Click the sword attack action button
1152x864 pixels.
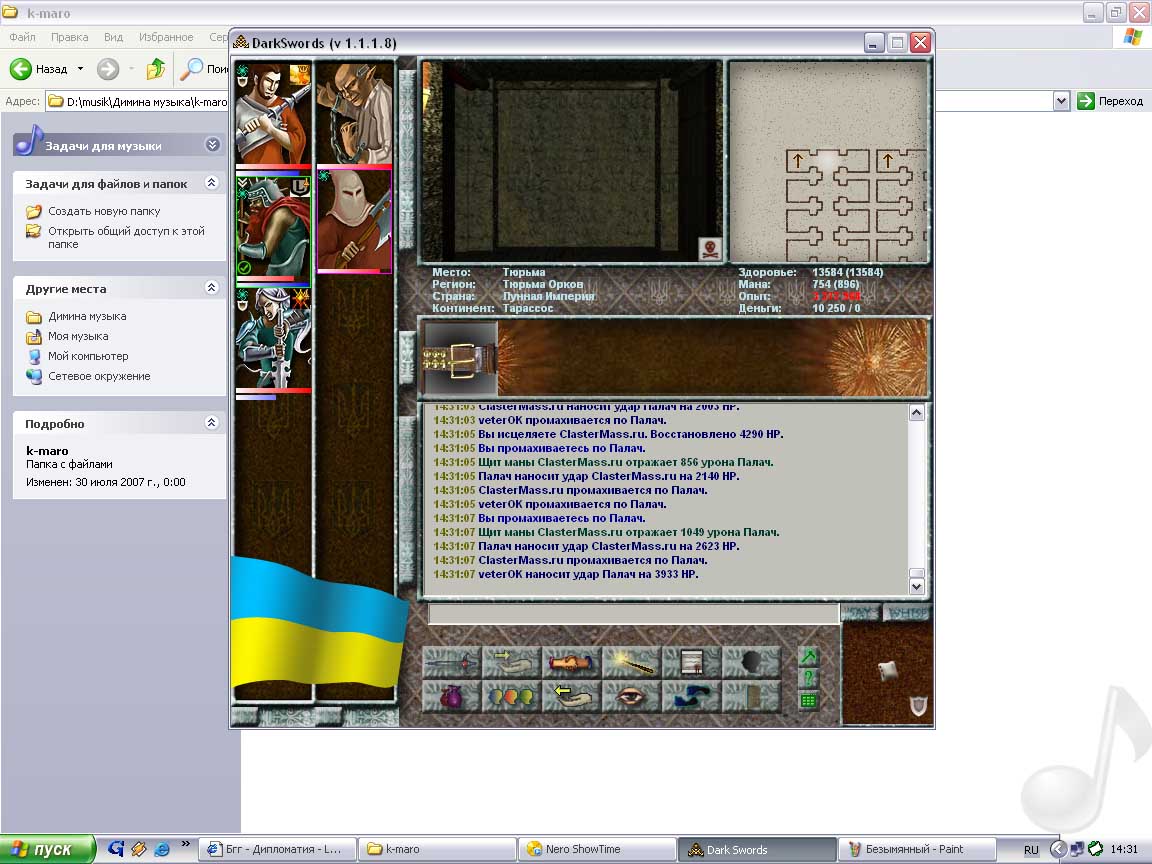[x=452, y=662]
